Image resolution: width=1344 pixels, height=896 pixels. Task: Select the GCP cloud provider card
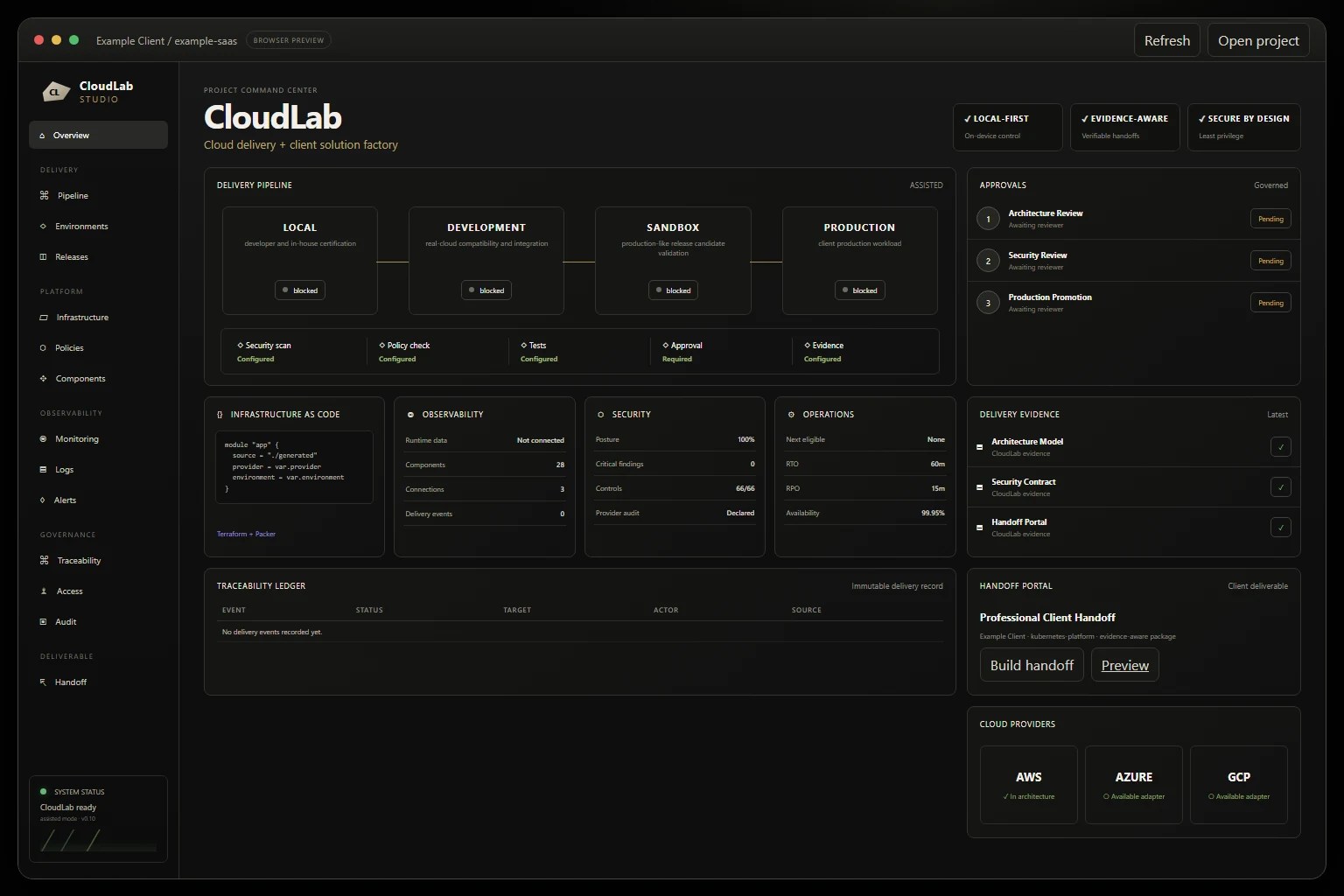pos(1239,785)
